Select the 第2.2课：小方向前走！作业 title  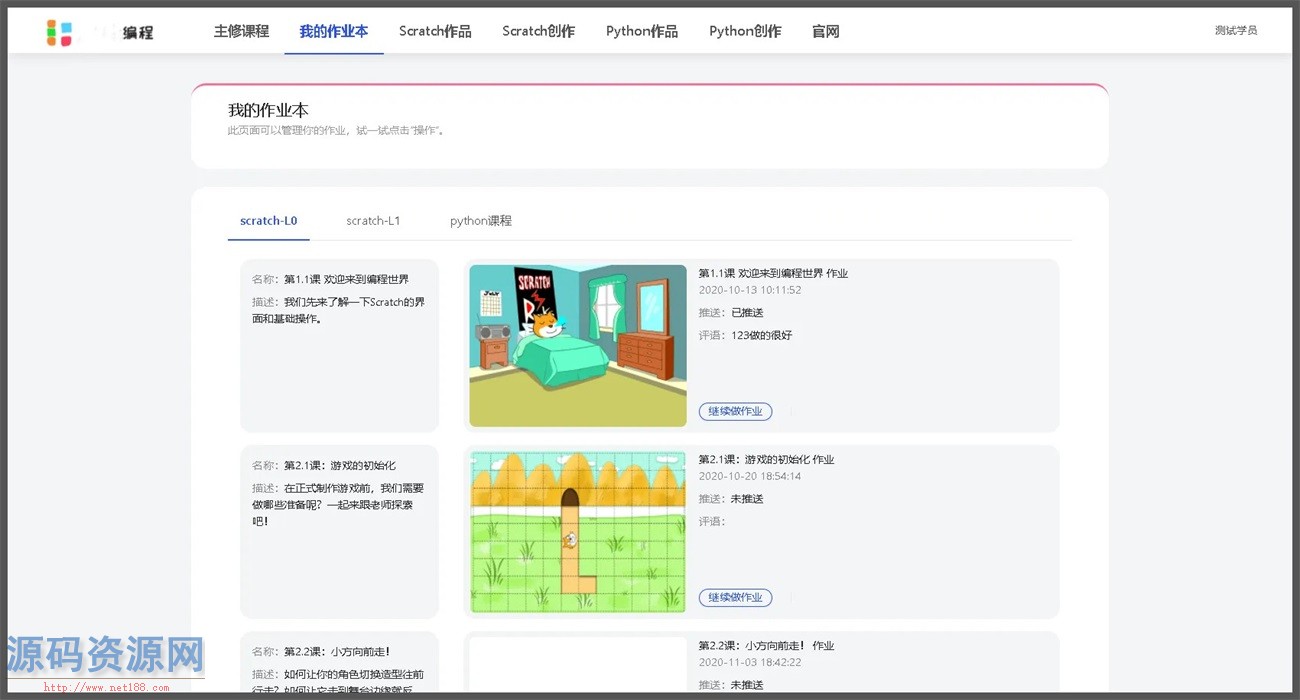pos(766,645)
